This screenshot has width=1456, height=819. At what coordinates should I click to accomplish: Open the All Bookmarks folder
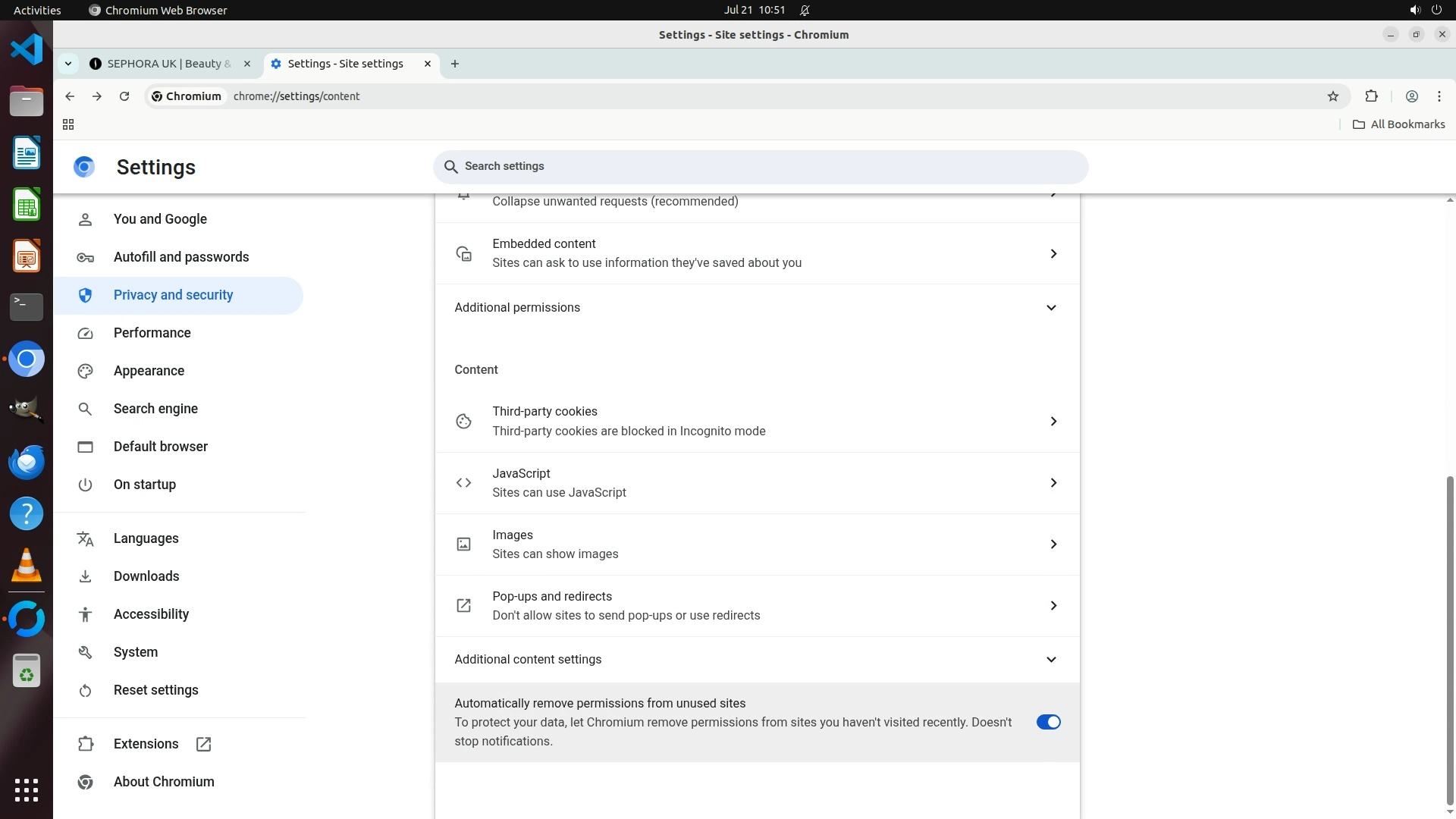tap(1399, 124)
